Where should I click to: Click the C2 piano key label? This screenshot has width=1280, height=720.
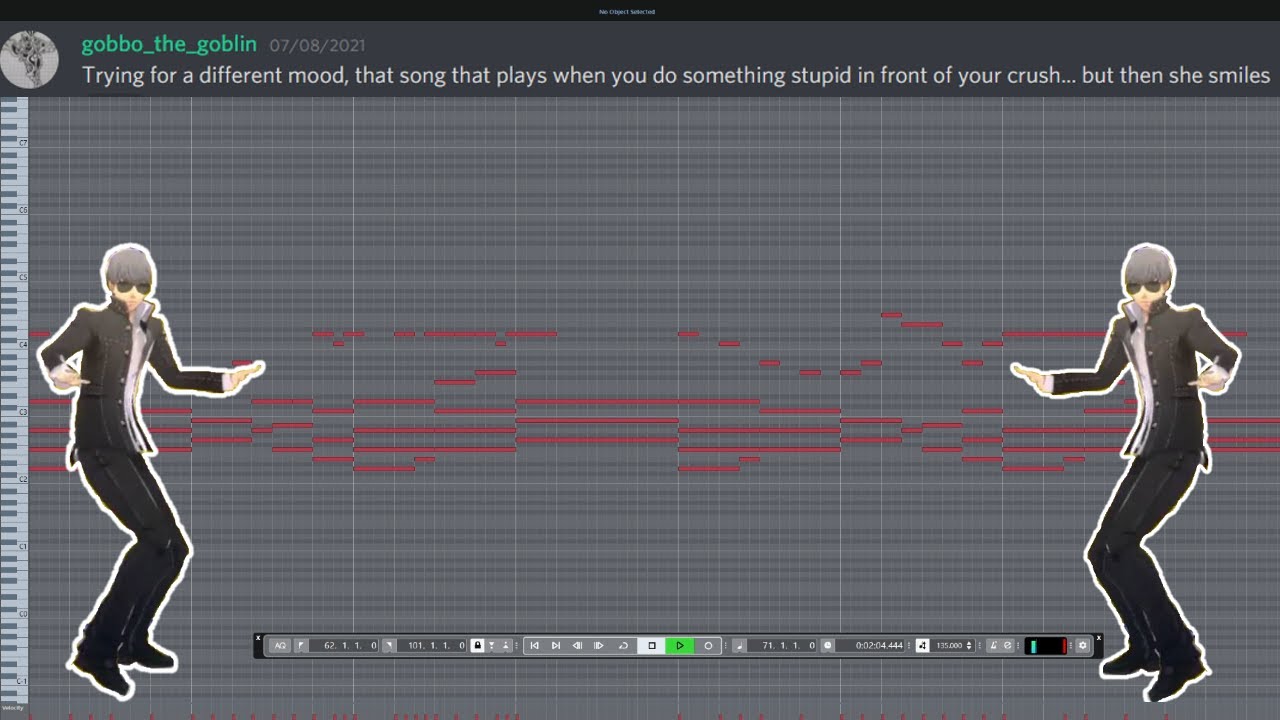tap(22, 479)
